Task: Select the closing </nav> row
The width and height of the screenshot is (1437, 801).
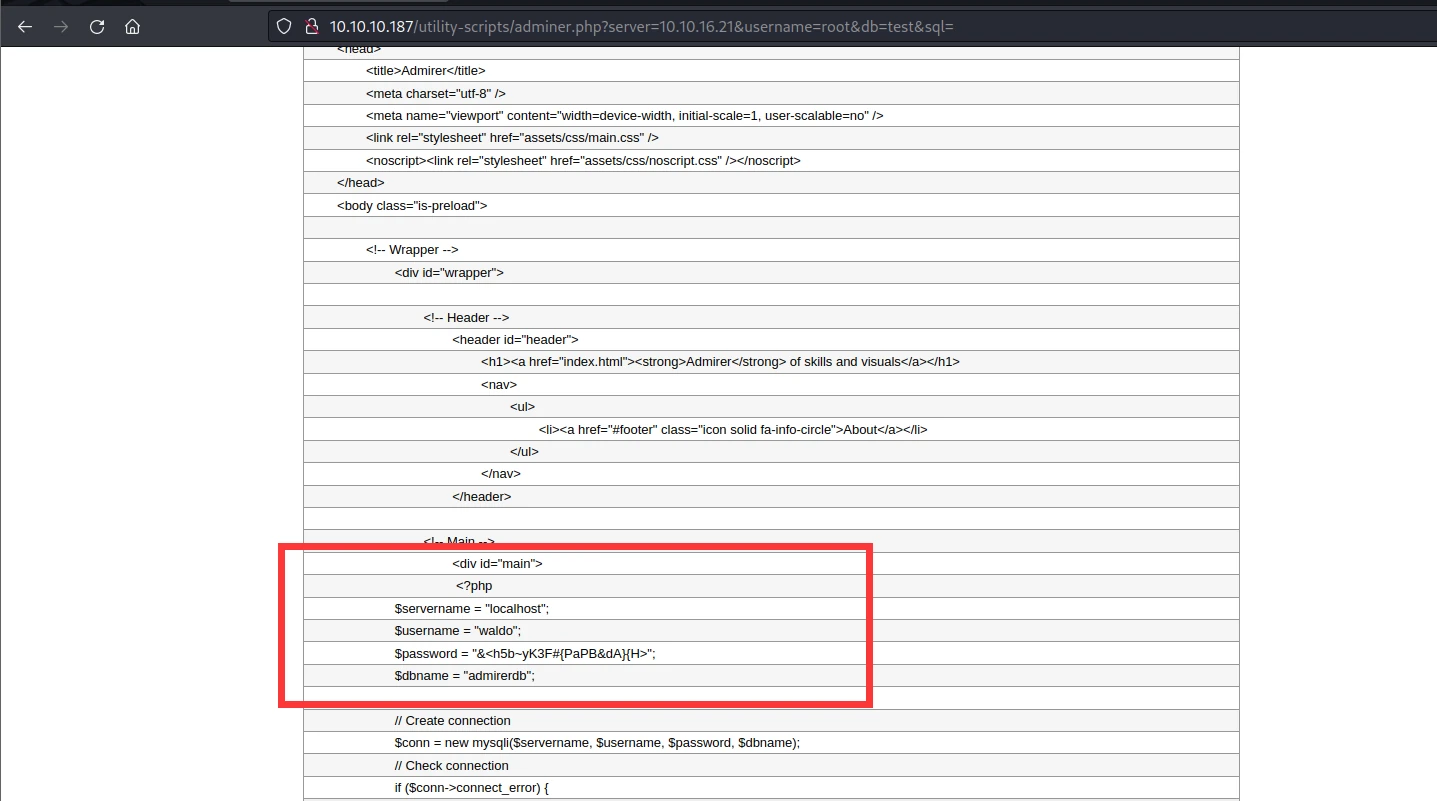Action: 771,473
